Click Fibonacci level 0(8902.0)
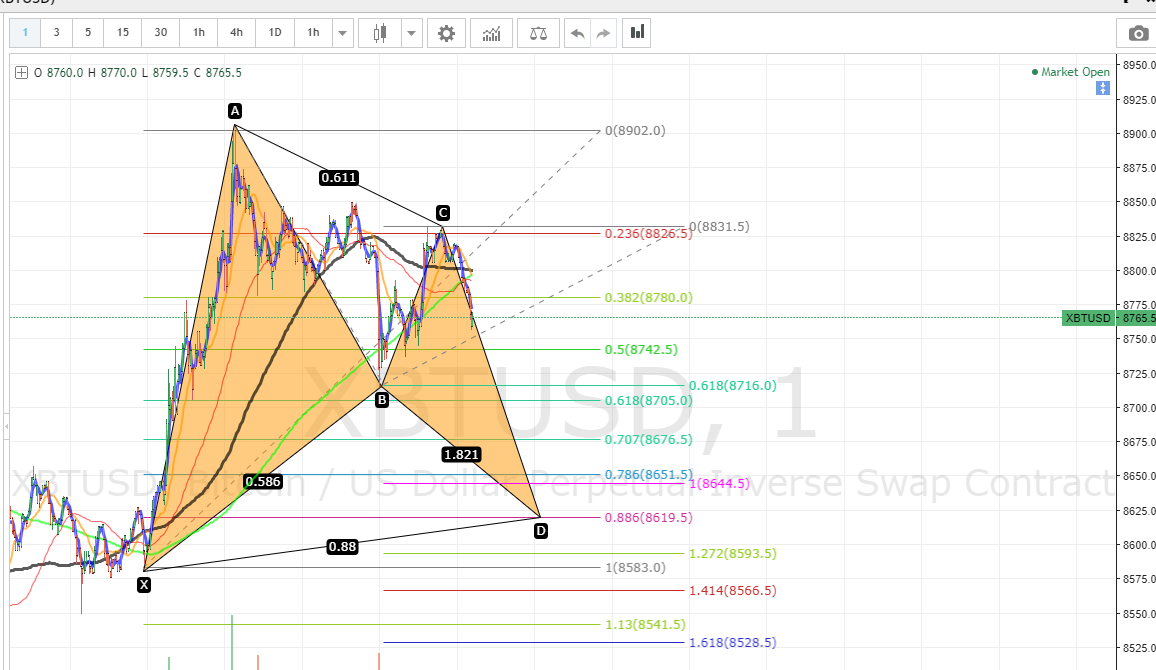 point(635,130)
